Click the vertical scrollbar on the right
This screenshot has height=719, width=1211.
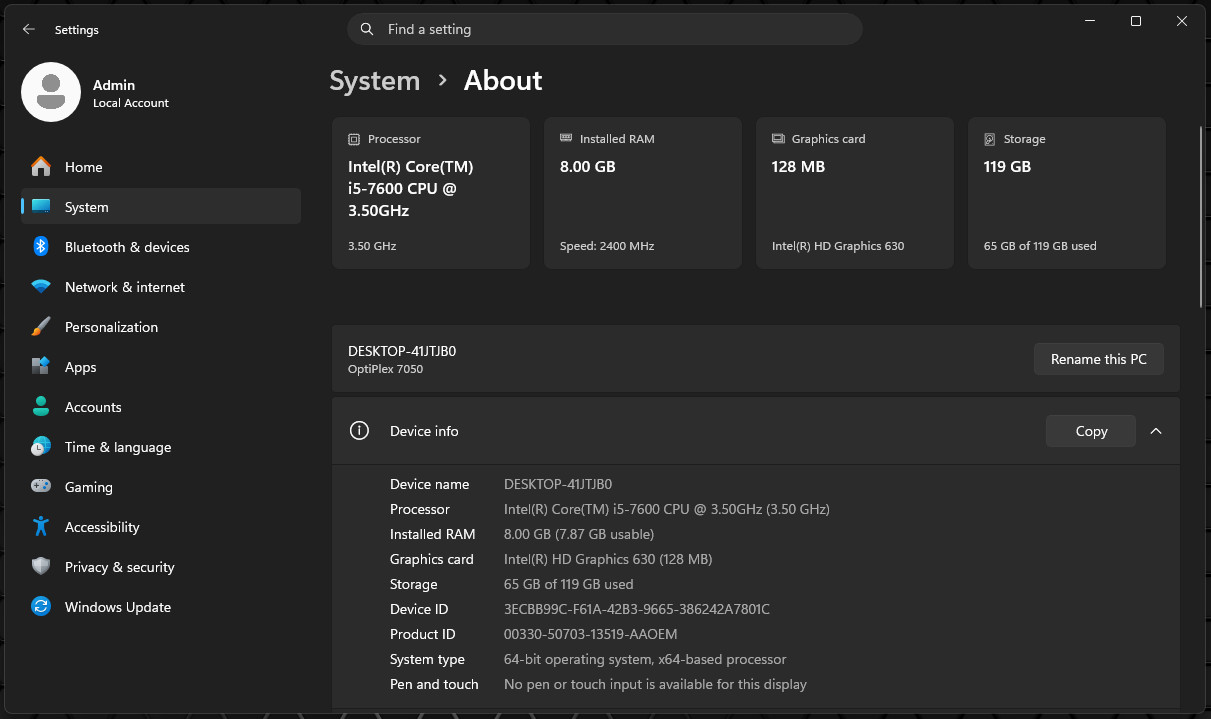[1202, 217]
